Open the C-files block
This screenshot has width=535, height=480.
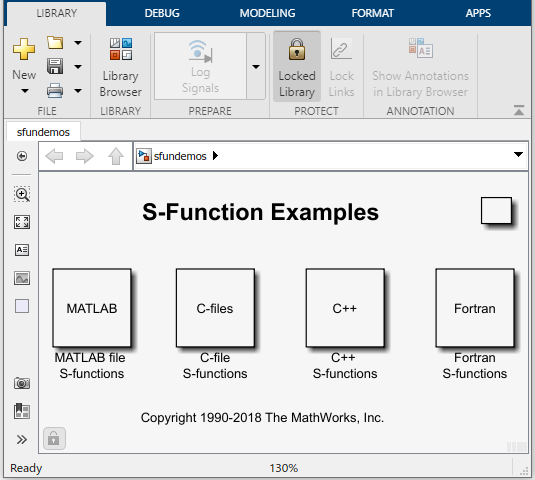click(215, 308)
